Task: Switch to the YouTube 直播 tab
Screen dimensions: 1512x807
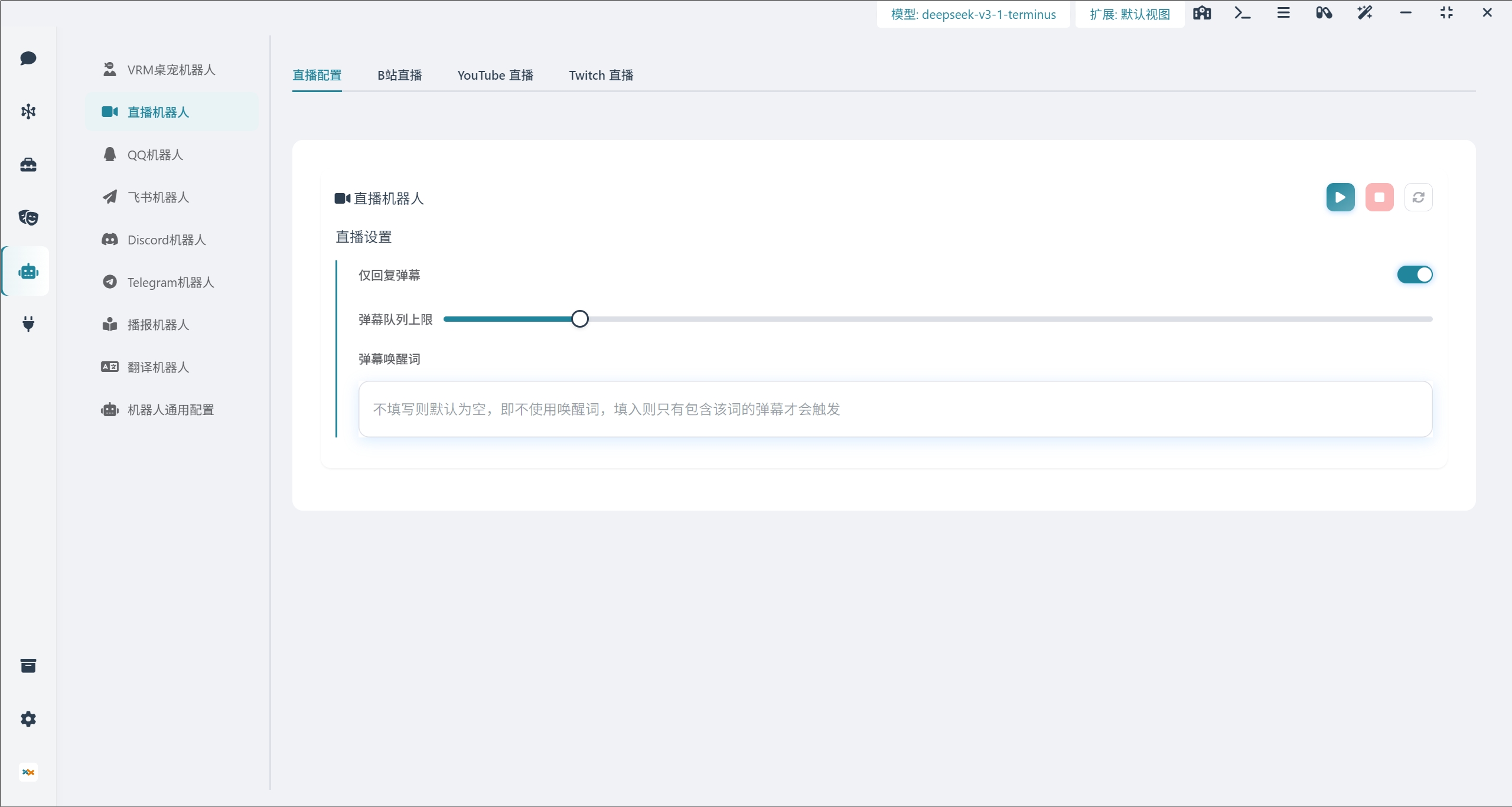Action: click(495, 76)
